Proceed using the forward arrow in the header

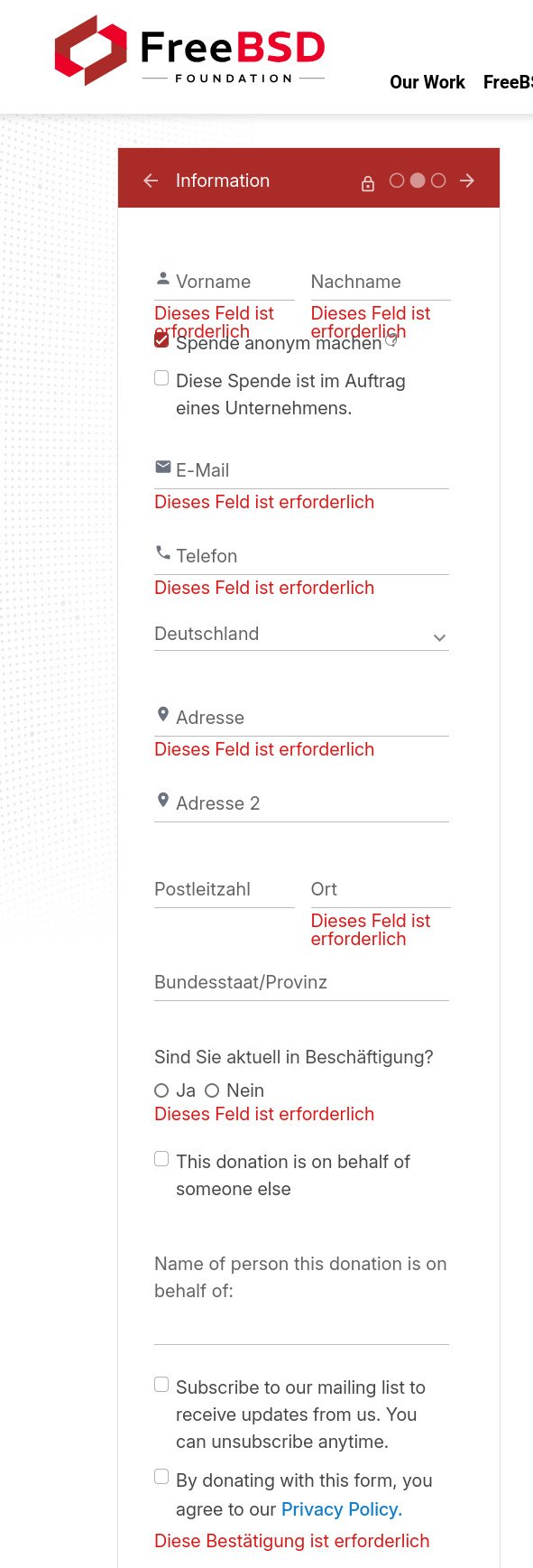click(x=468, y=181)
